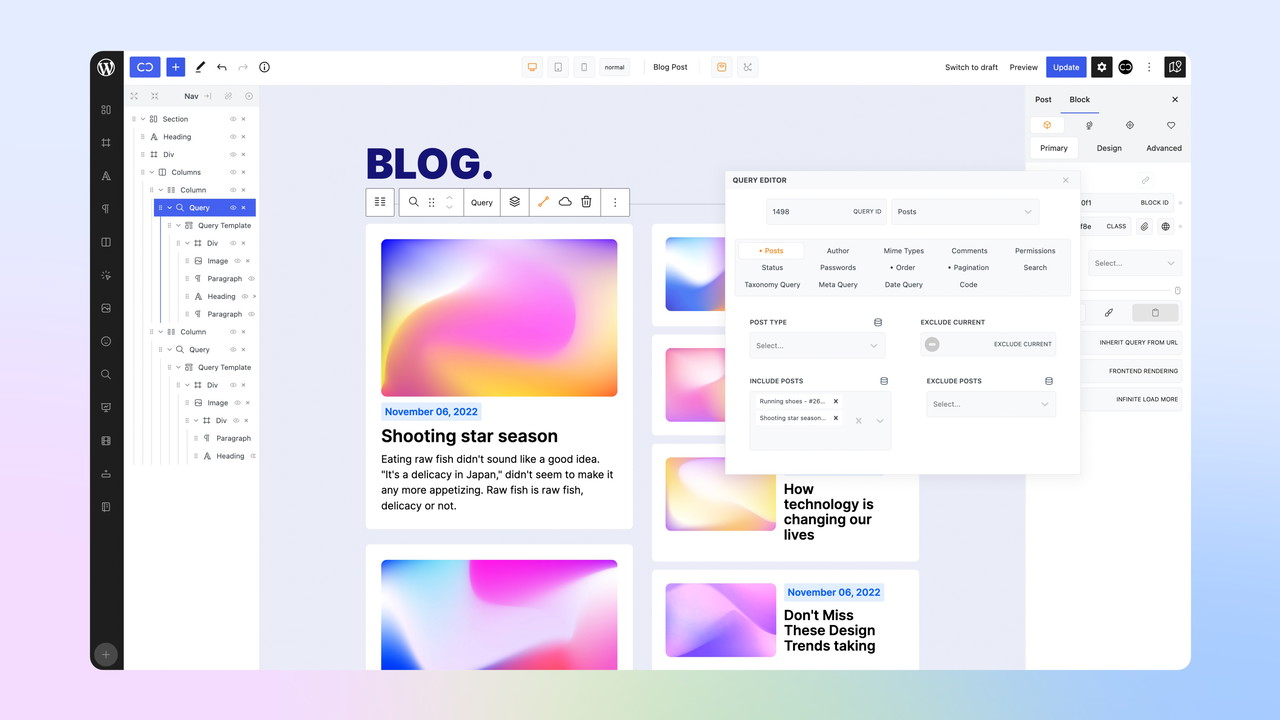Click the WordPress logo icon
Image resolution: width=1280 pixels, height=720 pixels.
pyautogui.click(x=106, y=68)
